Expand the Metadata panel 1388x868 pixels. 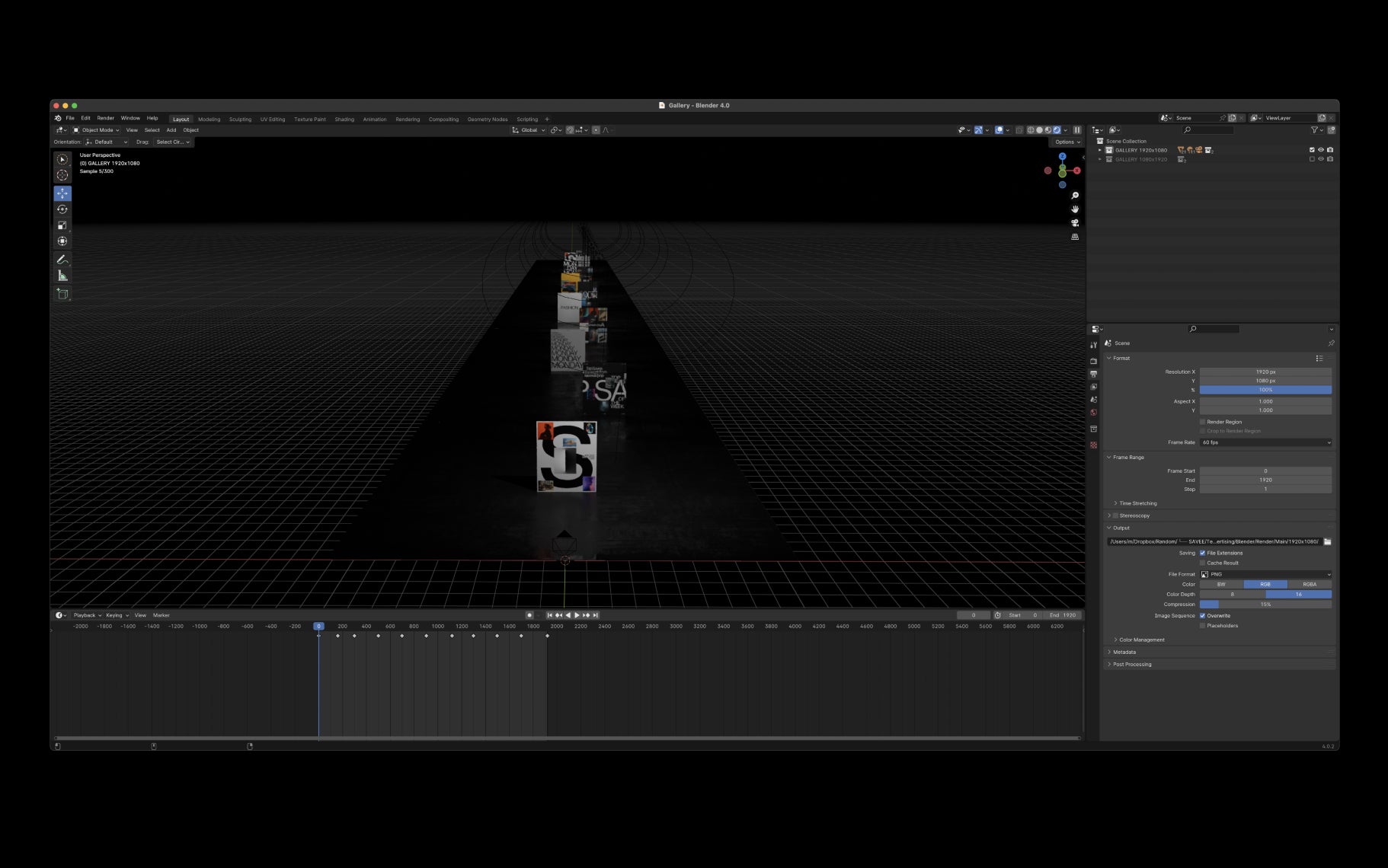coord(1124,652)
